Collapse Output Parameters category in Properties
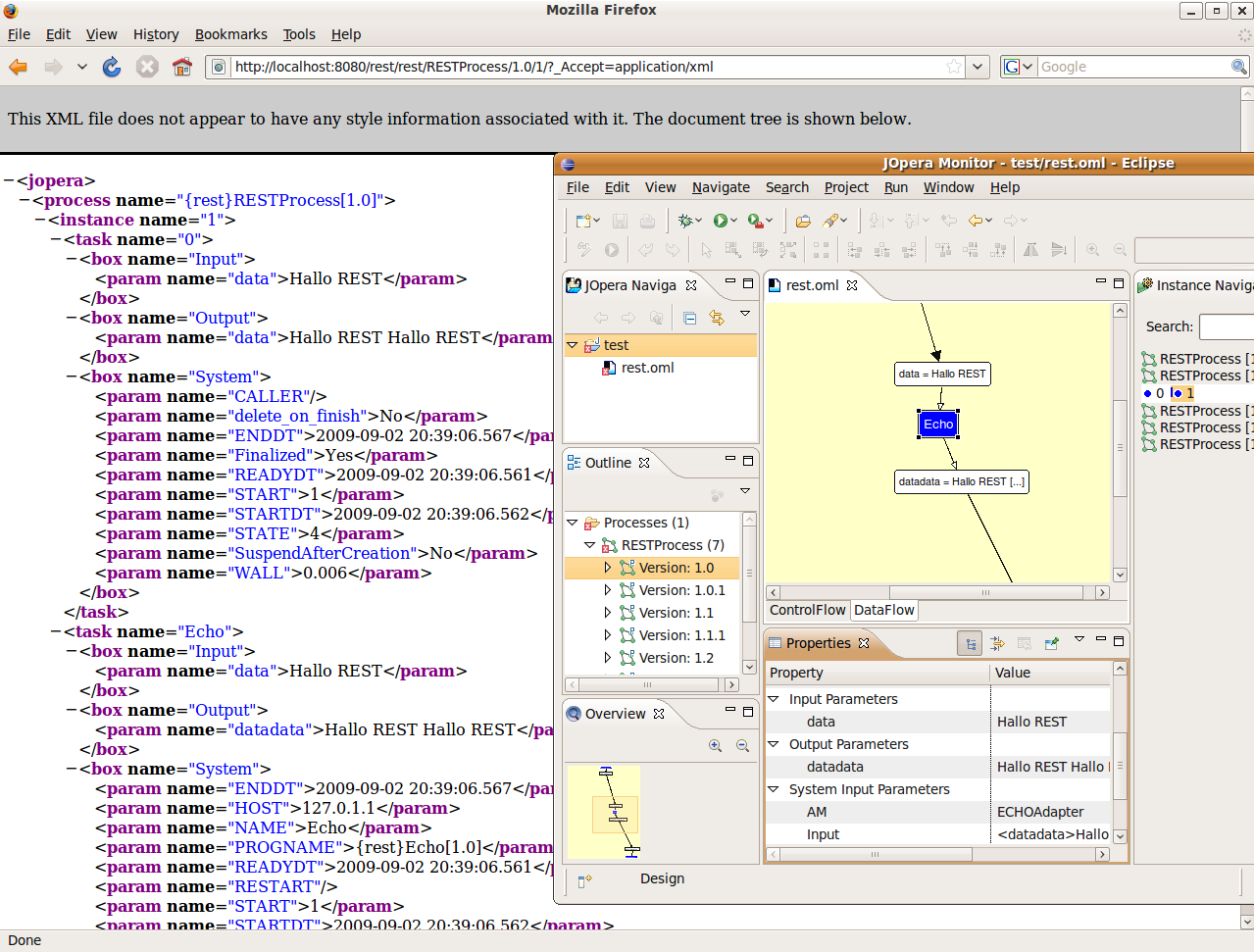Screen dimensions: 1254x952 coord(773,744)
